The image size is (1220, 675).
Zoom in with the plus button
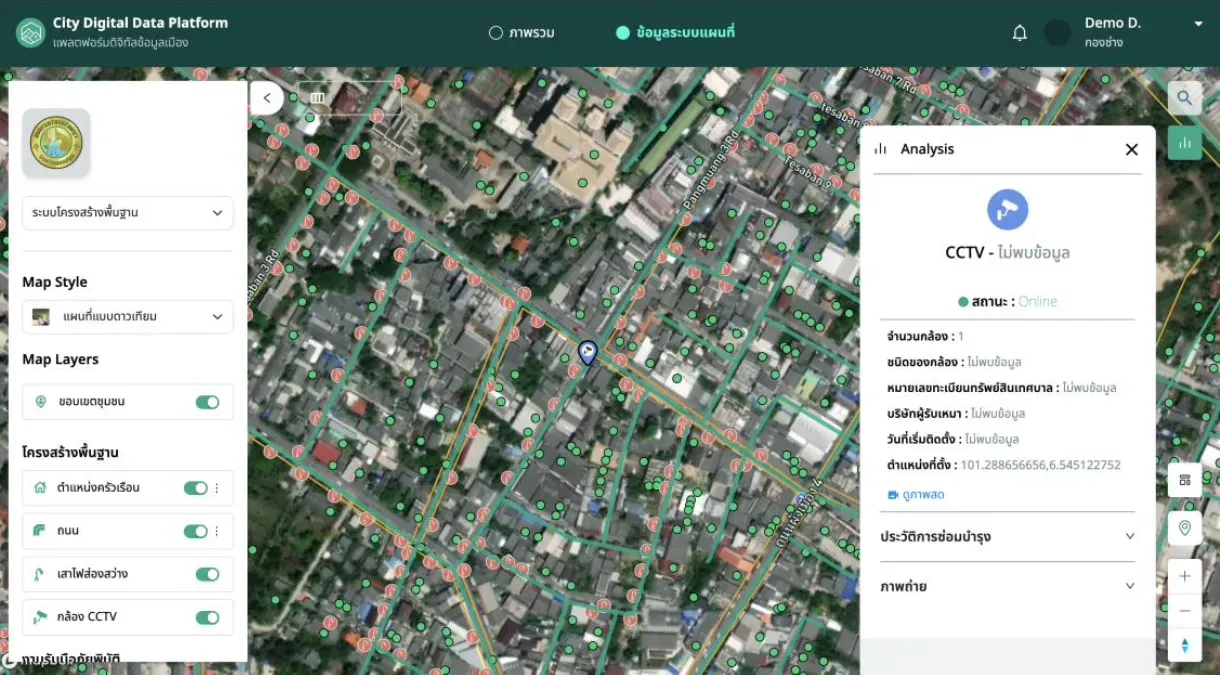1184,576
